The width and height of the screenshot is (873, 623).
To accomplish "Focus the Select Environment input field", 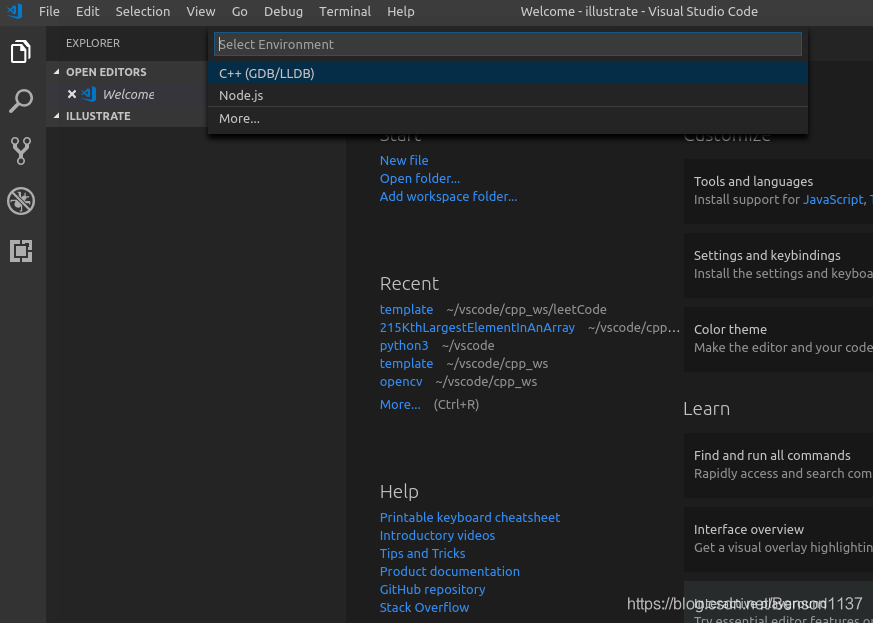I will [x=508, y=44].
